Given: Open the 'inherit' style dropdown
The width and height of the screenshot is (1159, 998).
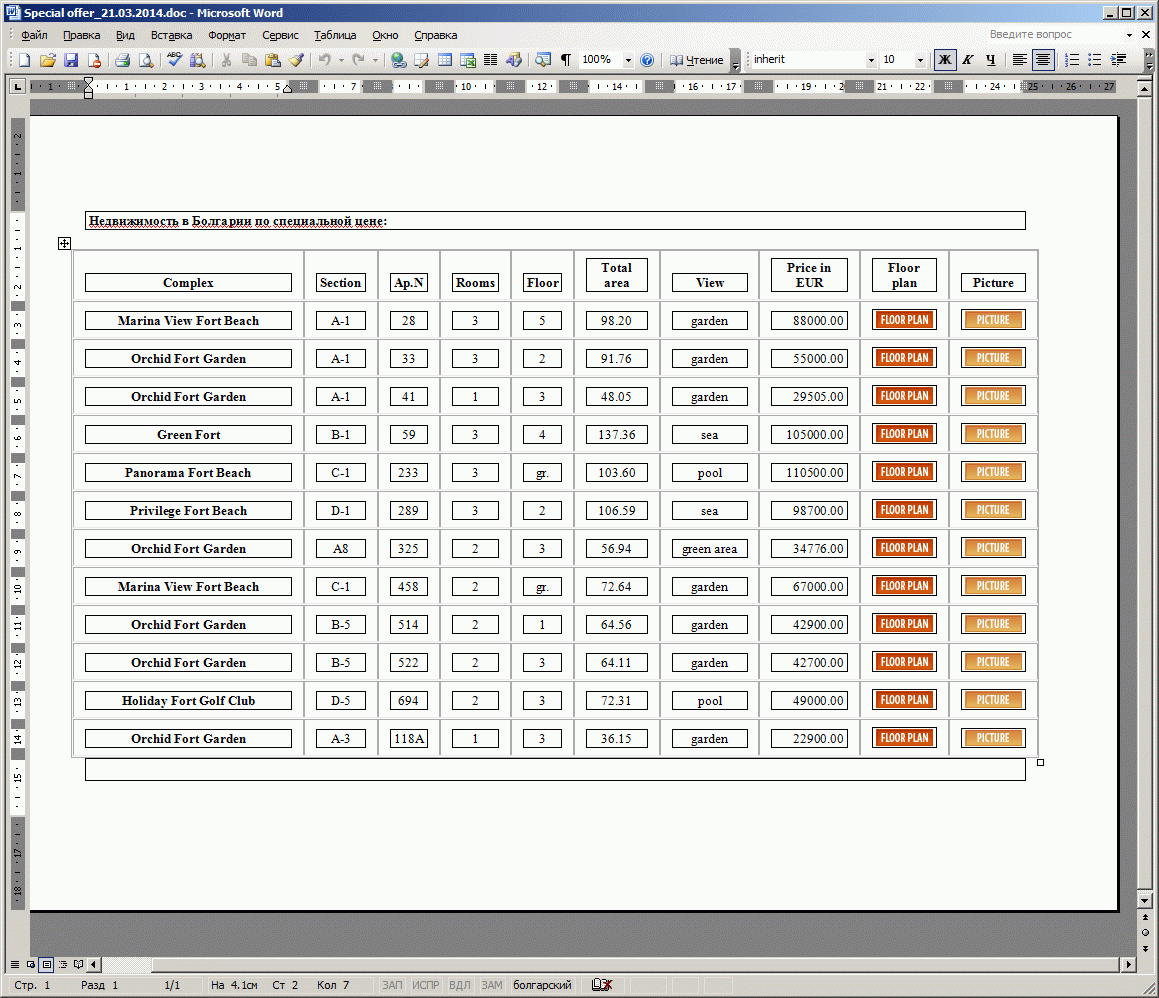Looking at the screenshot, I should [x=871, y=60].
